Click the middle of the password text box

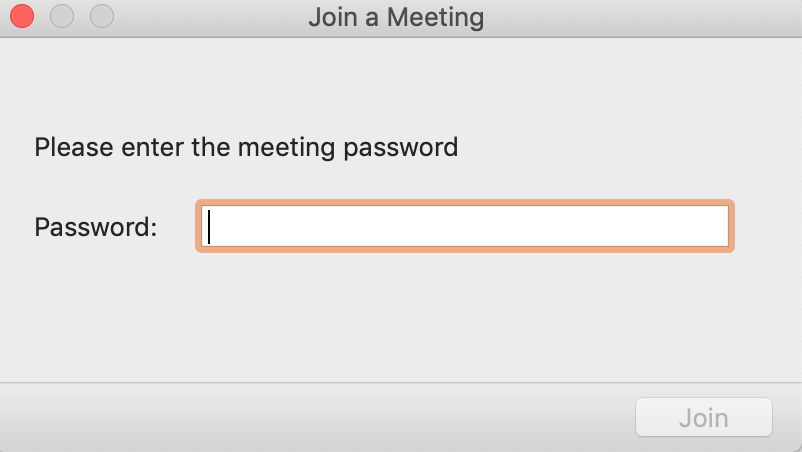[465, 226]
